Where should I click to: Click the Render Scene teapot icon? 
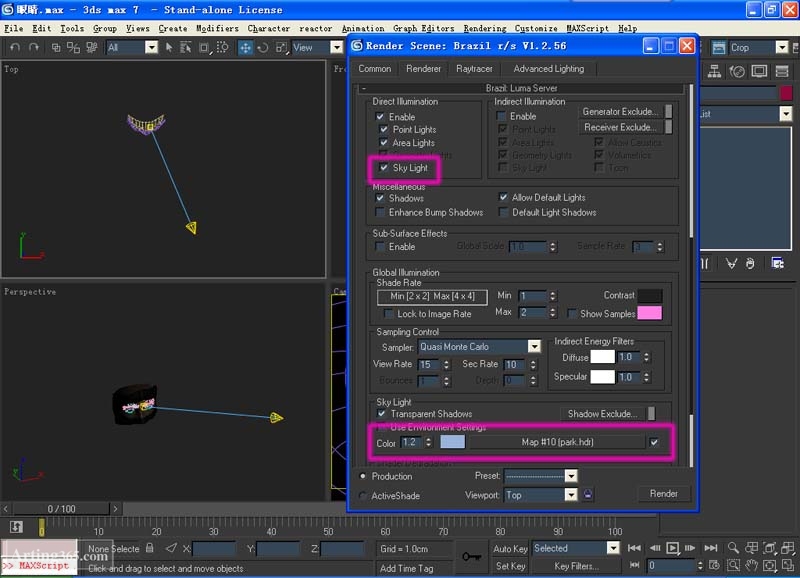(718, 47)
